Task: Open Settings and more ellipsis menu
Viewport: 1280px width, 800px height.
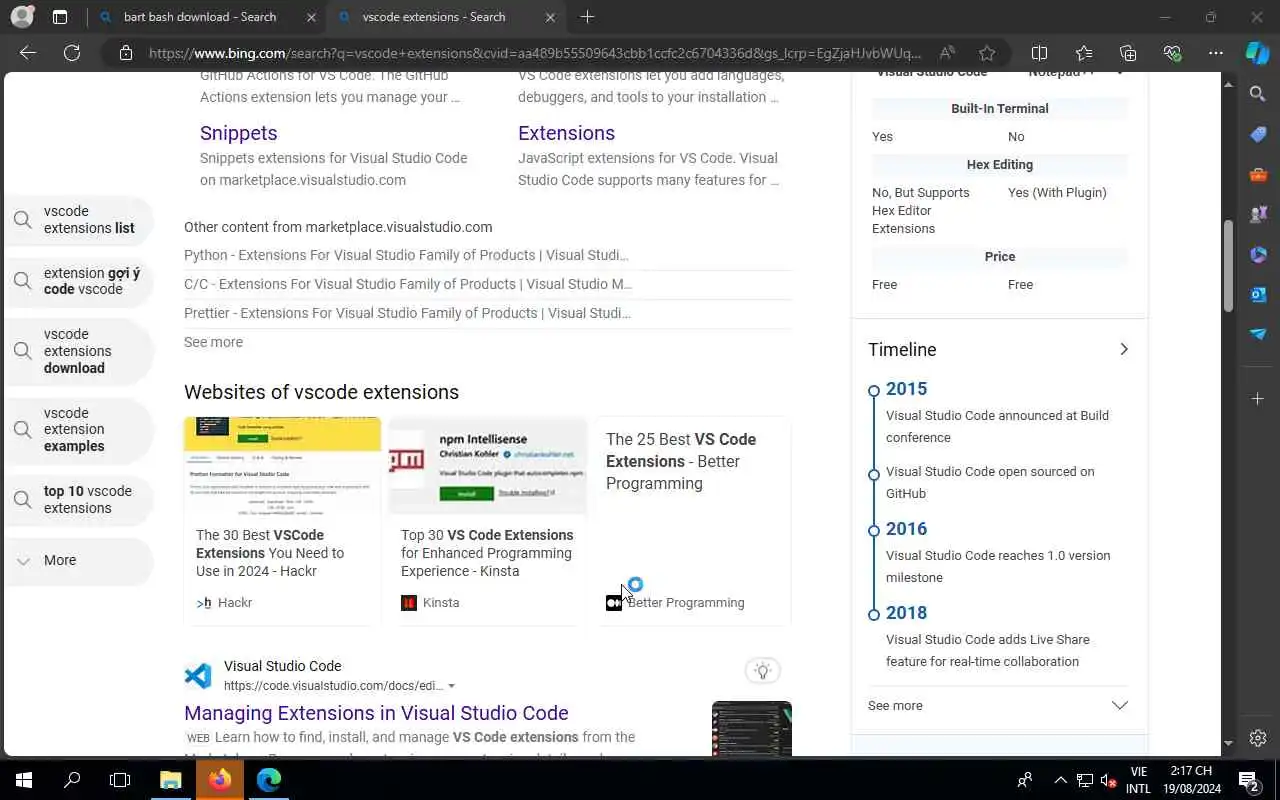Action: (1216, 53)
